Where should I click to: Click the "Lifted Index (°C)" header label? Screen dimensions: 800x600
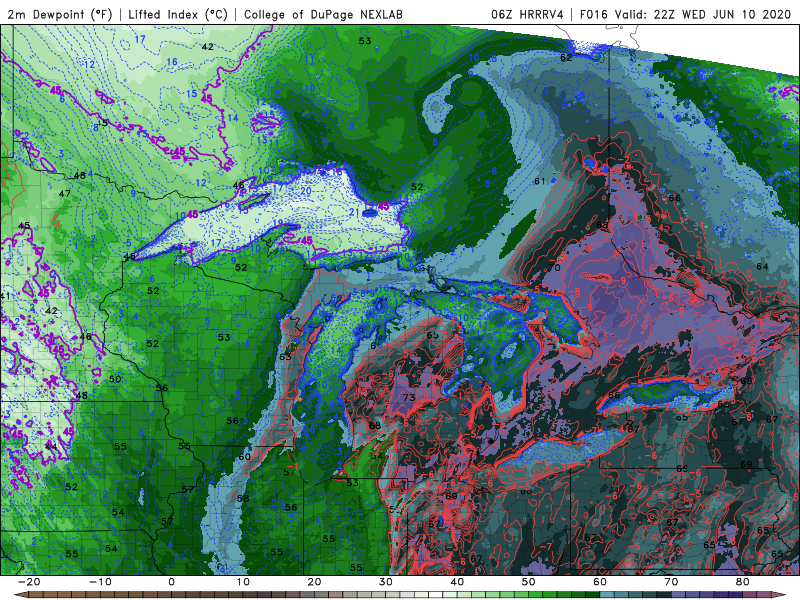tap(178, 14)
